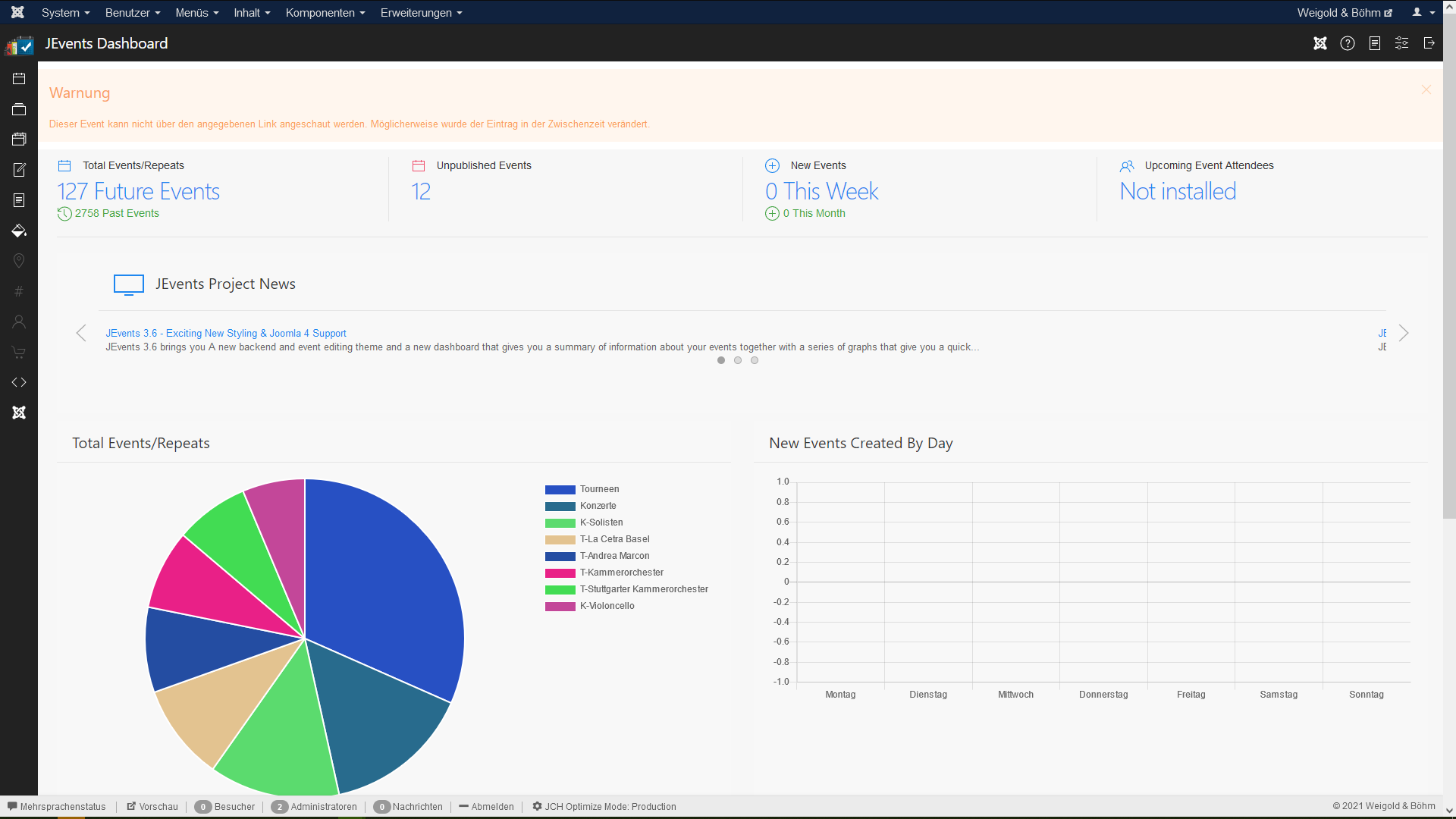1456x819 pixels.
Task: Click the exit icon in header
Action: click(1429, 43)
